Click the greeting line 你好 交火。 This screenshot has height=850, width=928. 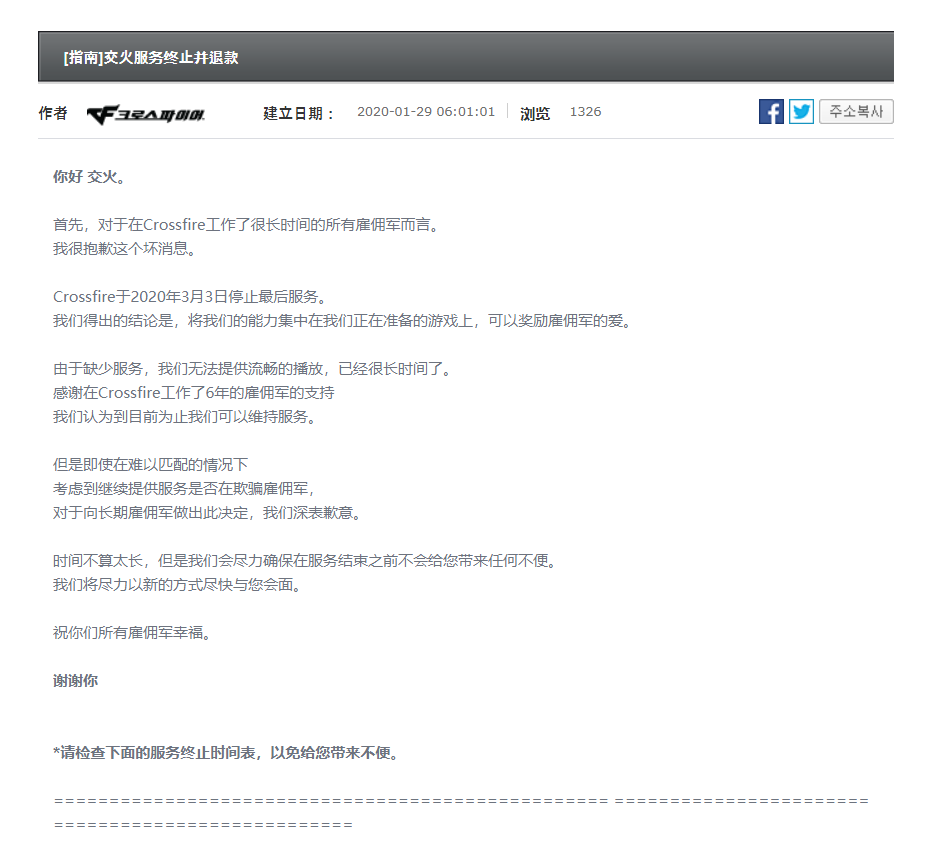tap(89, 177)
